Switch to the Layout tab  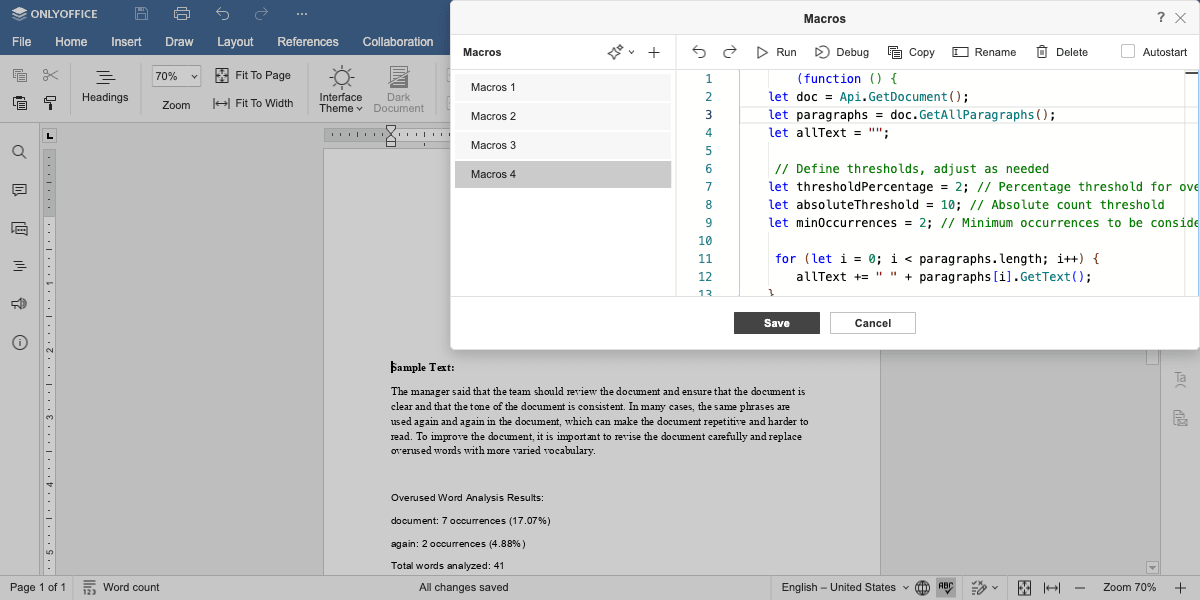pyautogui.click(x=235, y=42)
